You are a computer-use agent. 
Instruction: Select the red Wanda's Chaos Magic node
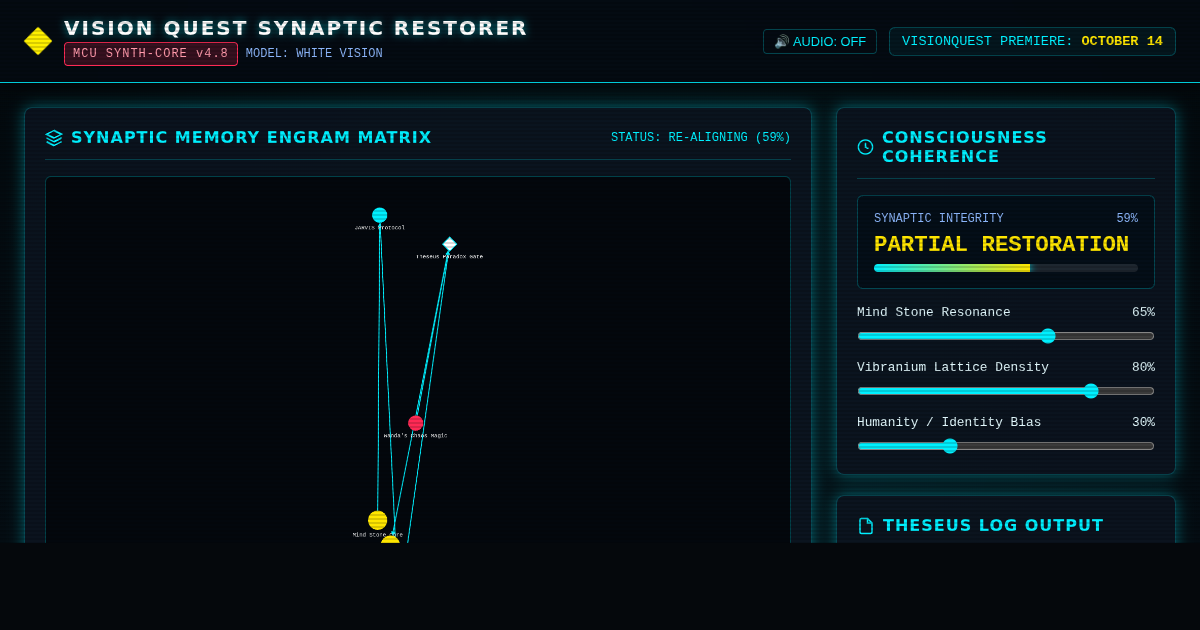pos(416,423)
